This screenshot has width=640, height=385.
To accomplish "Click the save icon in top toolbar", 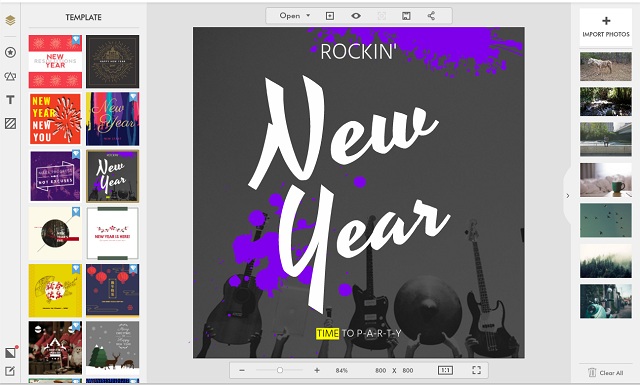I will pyautogui.click(x=406, y=16).
